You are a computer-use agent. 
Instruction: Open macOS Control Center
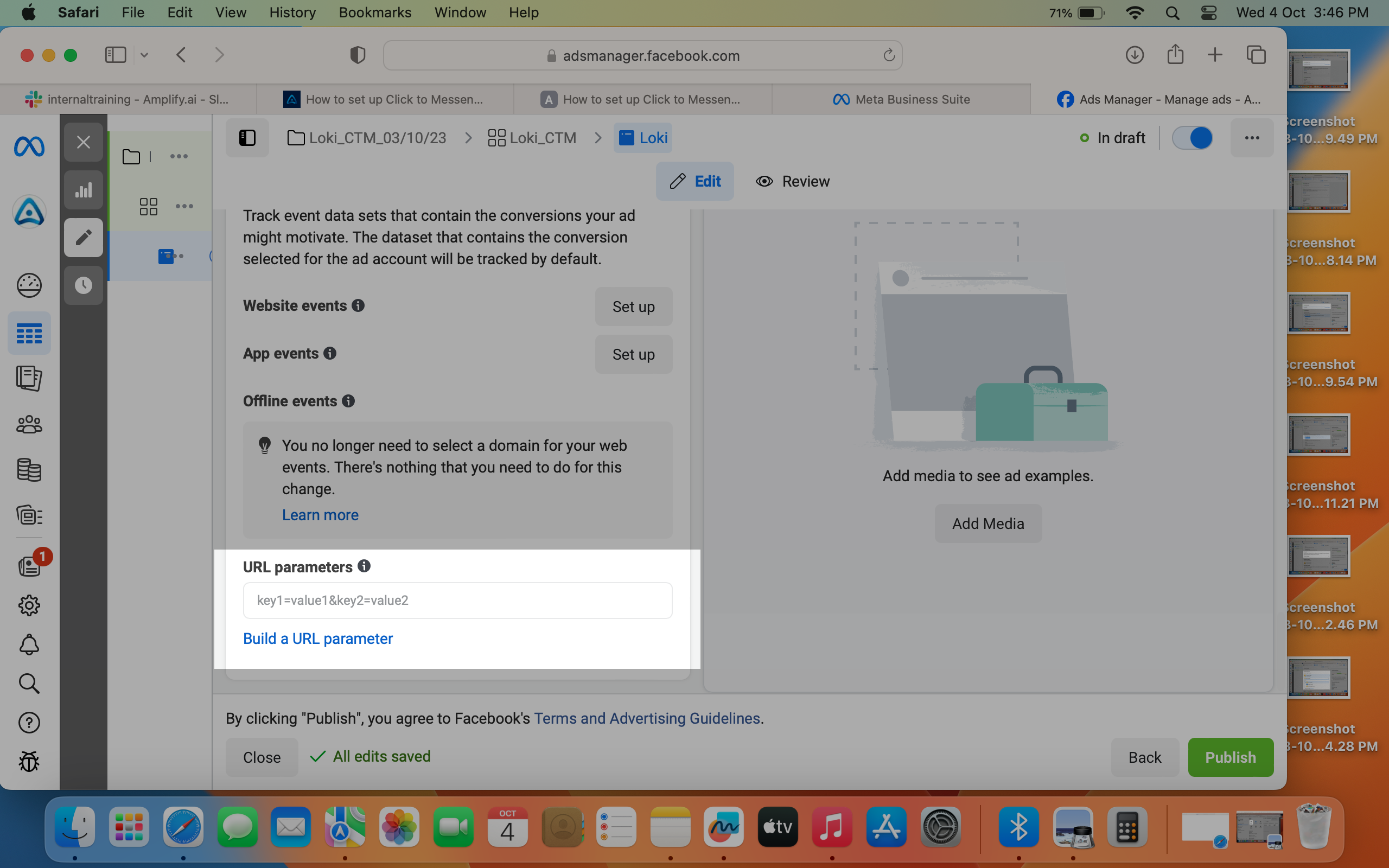point(1209,12)
